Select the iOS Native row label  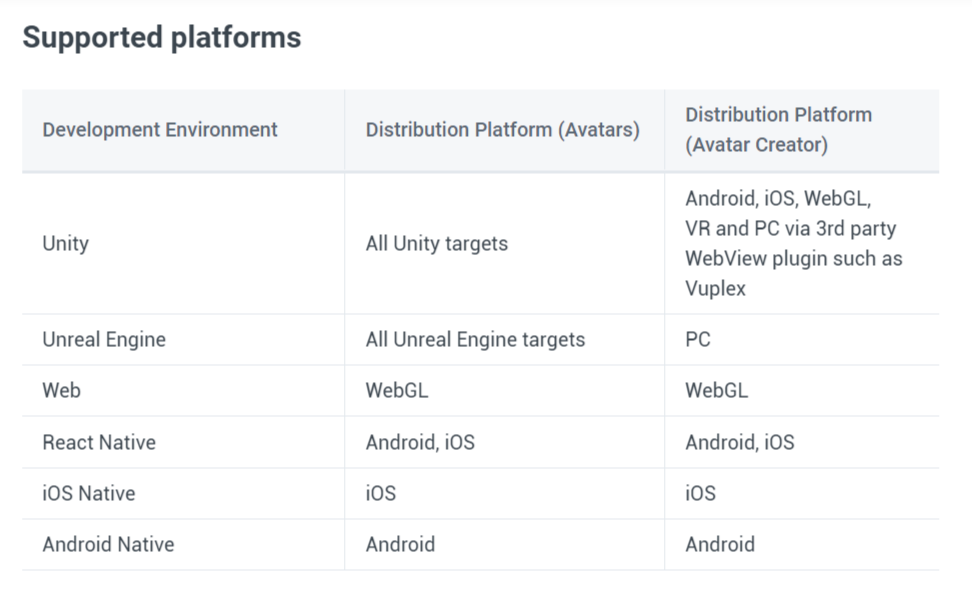(89, 493)
